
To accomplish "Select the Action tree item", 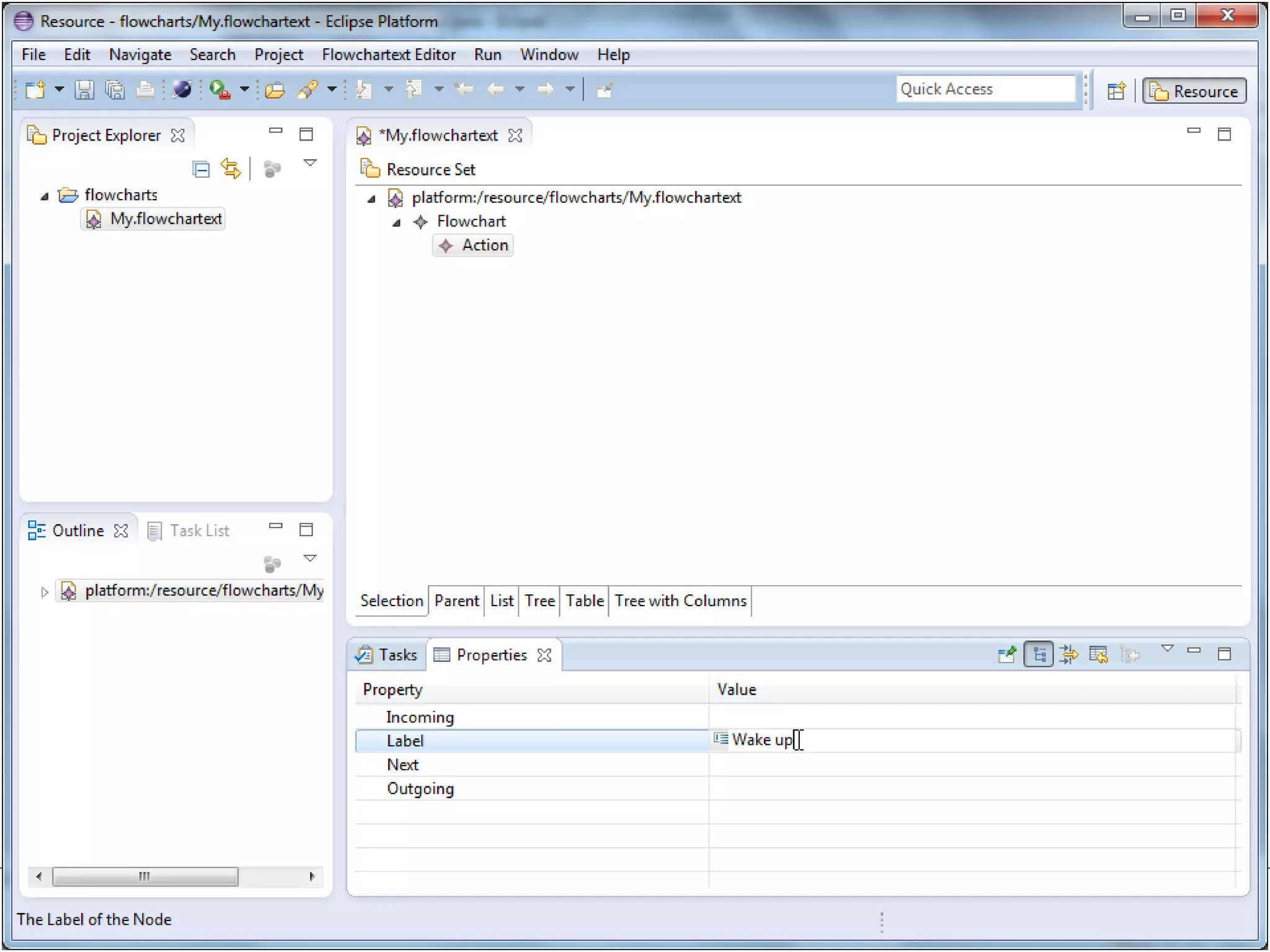I will [484, 245].
